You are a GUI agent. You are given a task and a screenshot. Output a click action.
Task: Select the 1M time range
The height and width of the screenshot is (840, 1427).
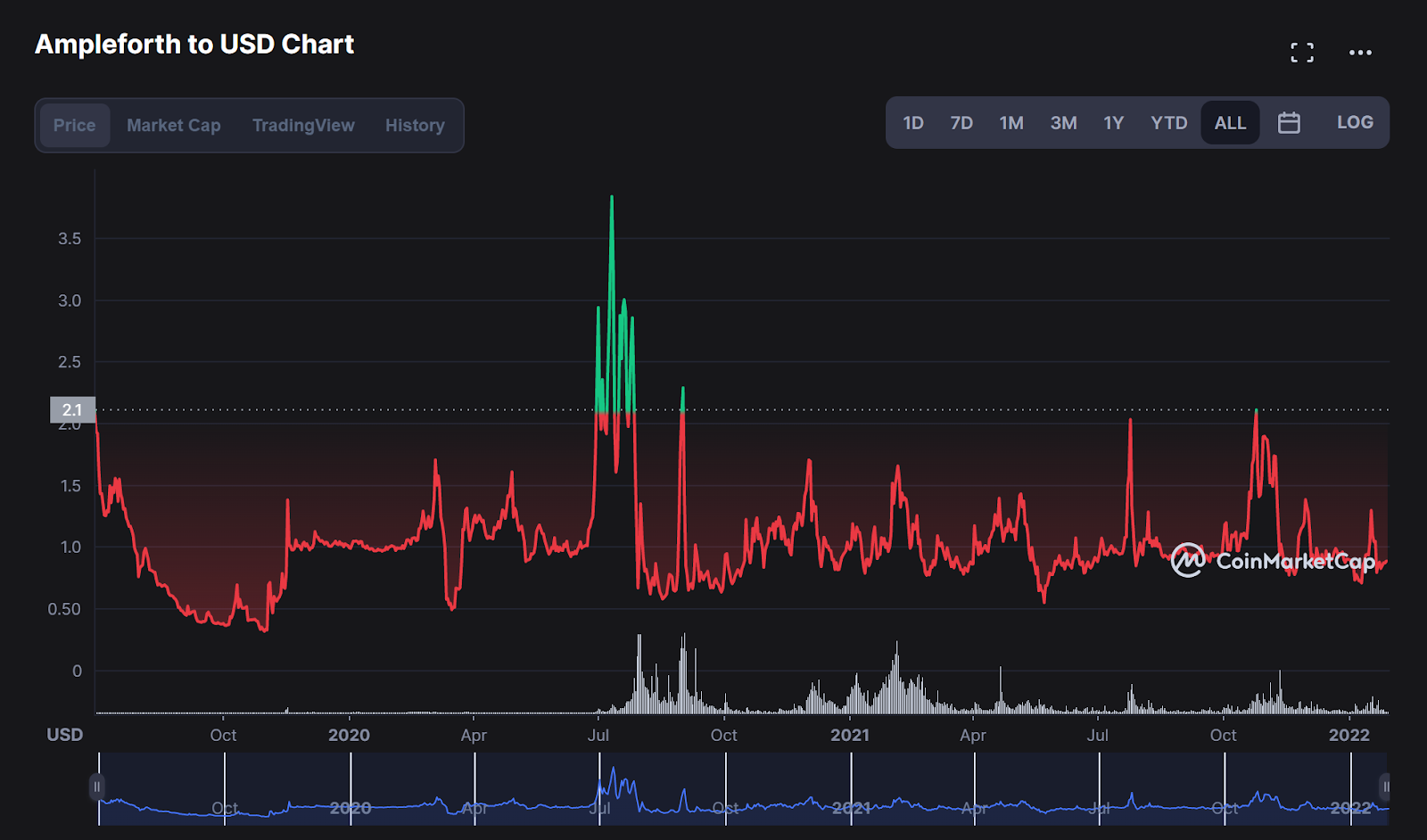[x=1011, y=122]
